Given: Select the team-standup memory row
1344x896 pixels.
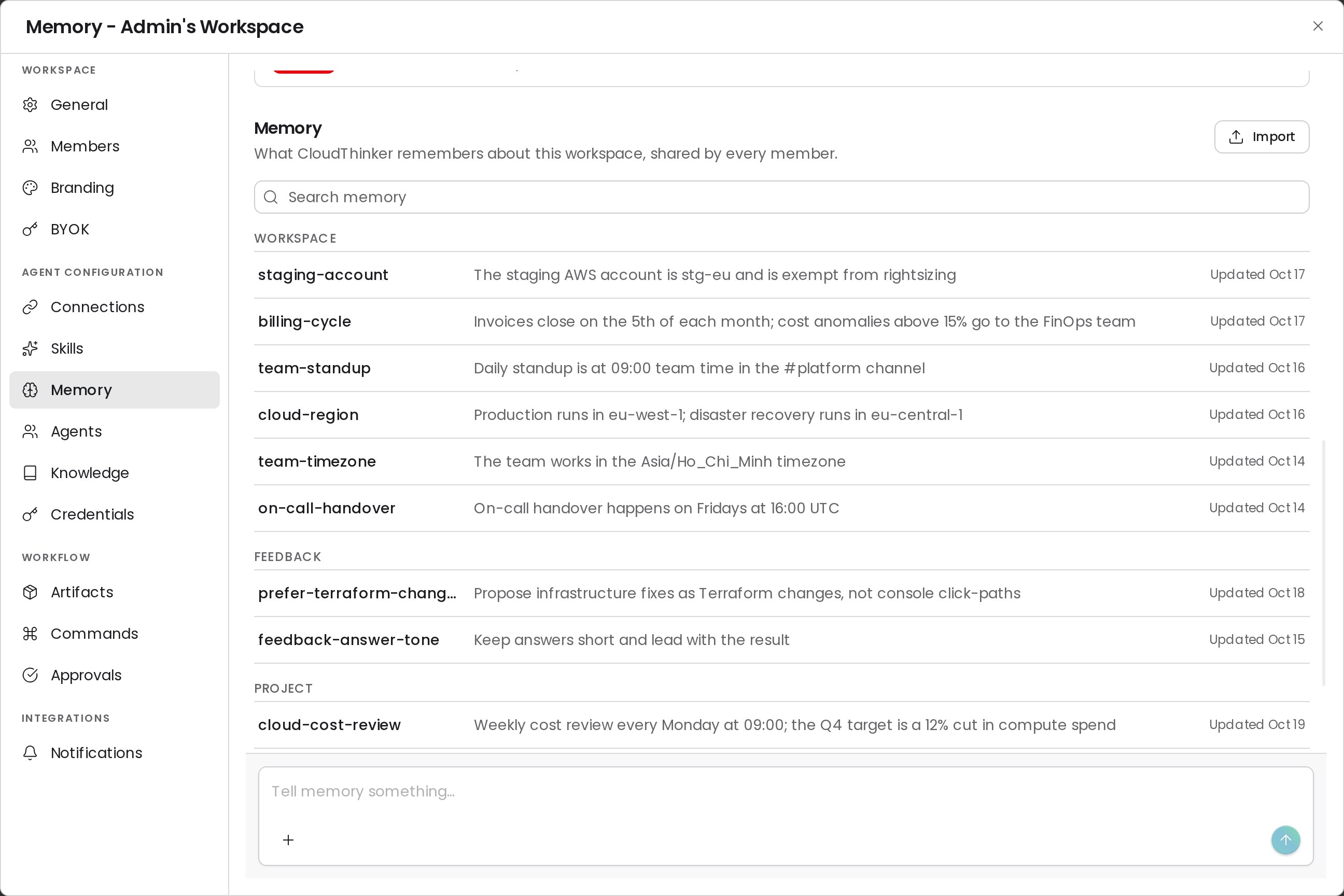Looking at the screenshot, I should [782, 368].
